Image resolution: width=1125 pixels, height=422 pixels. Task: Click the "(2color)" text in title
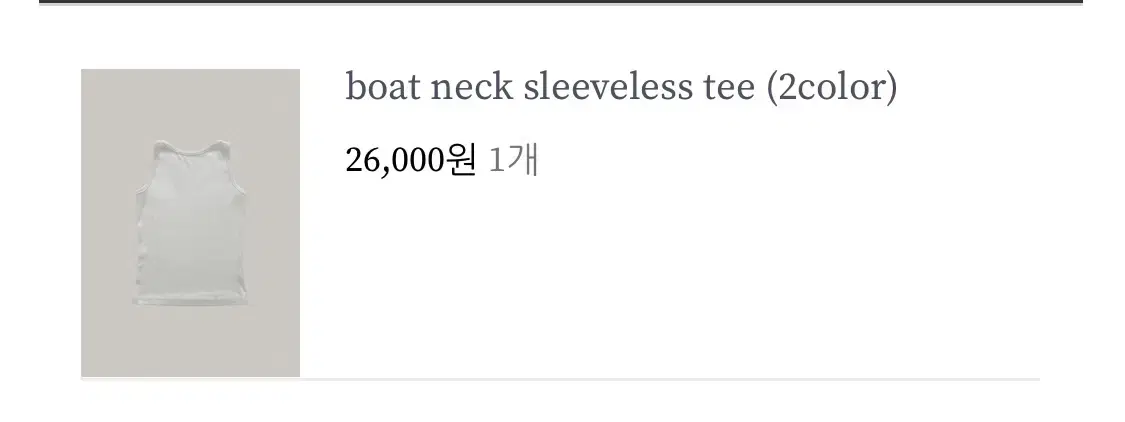832,88
